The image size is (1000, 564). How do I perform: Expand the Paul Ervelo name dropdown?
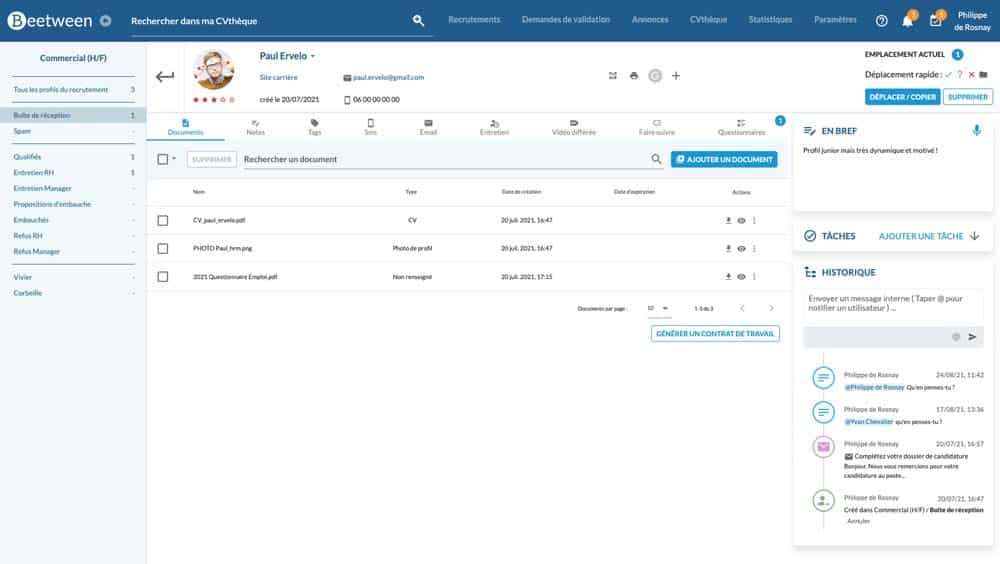tap(312, 56)
